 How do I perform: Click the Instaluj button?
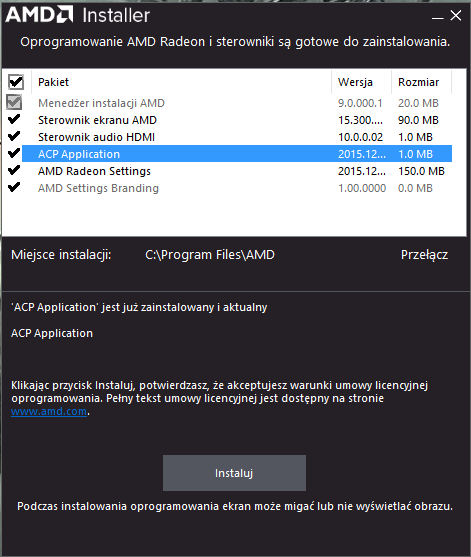234,473
